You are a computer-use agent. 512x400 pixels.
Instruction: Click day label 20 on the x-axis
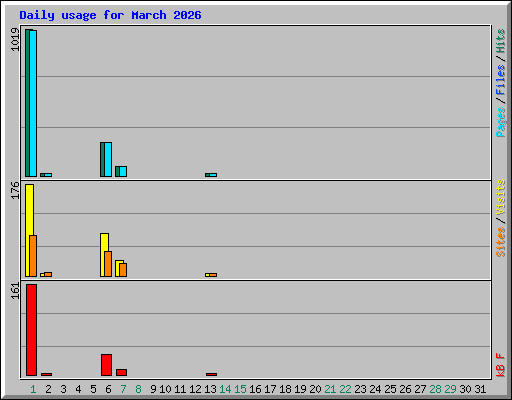click(x=315, y=389)
